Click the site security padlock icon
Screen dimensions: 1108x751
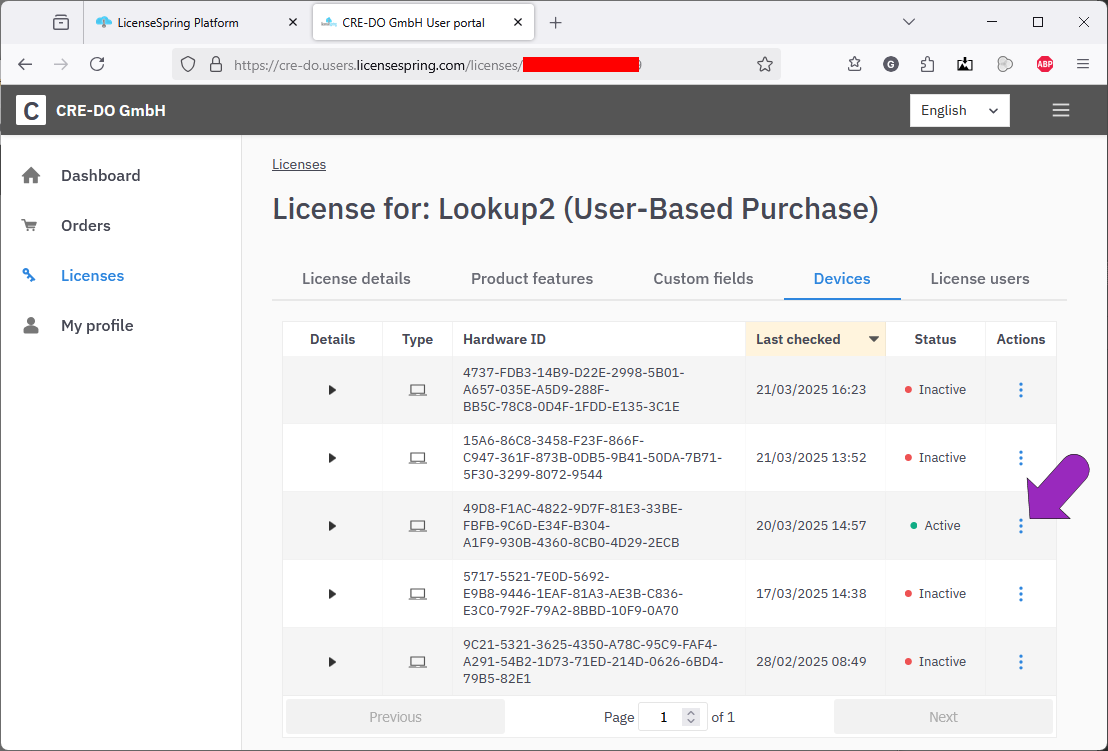tap(216, 64)
